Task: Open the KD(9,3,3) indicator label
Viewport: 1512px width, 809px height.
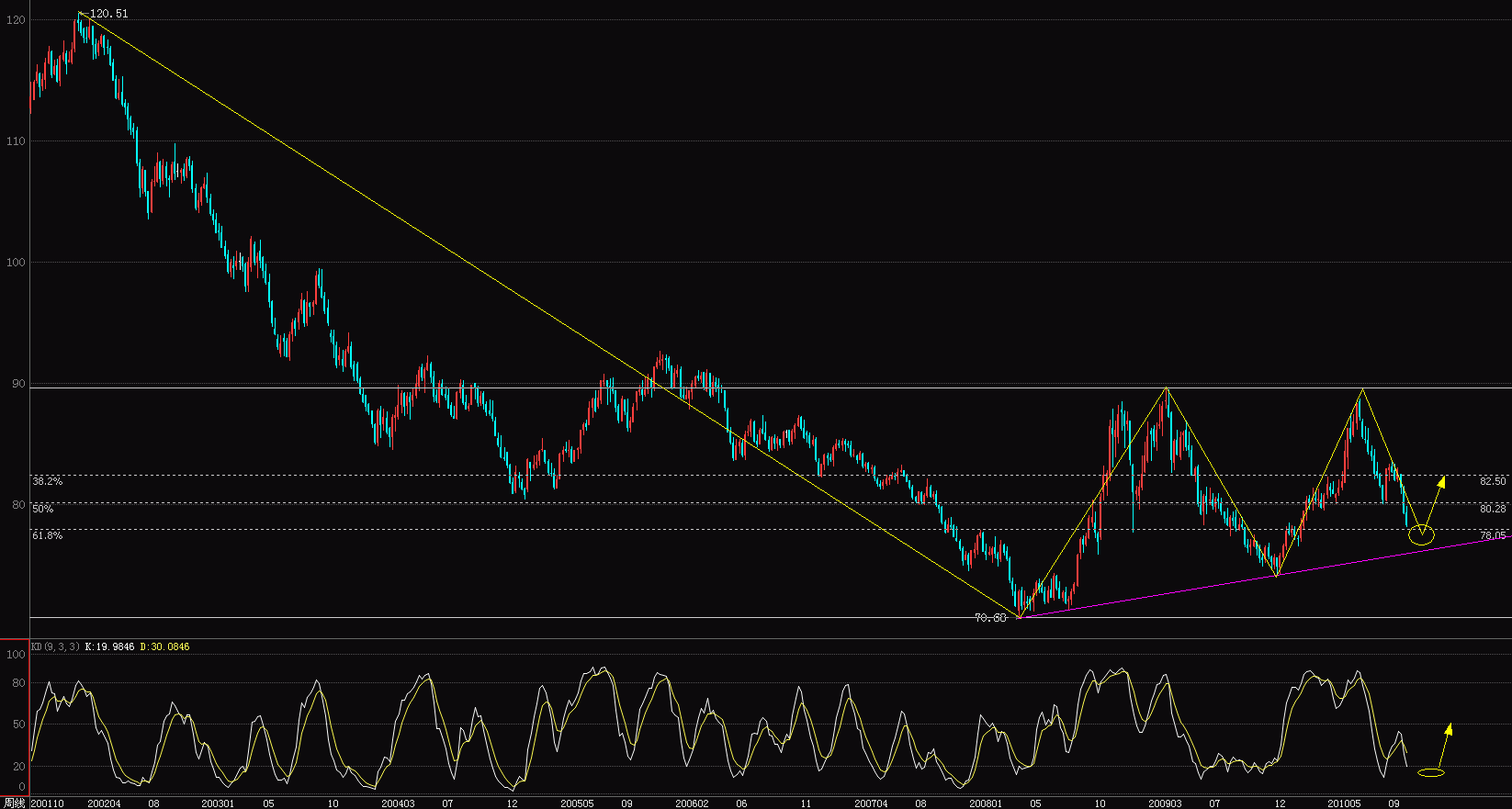Action: pos(55,647)
